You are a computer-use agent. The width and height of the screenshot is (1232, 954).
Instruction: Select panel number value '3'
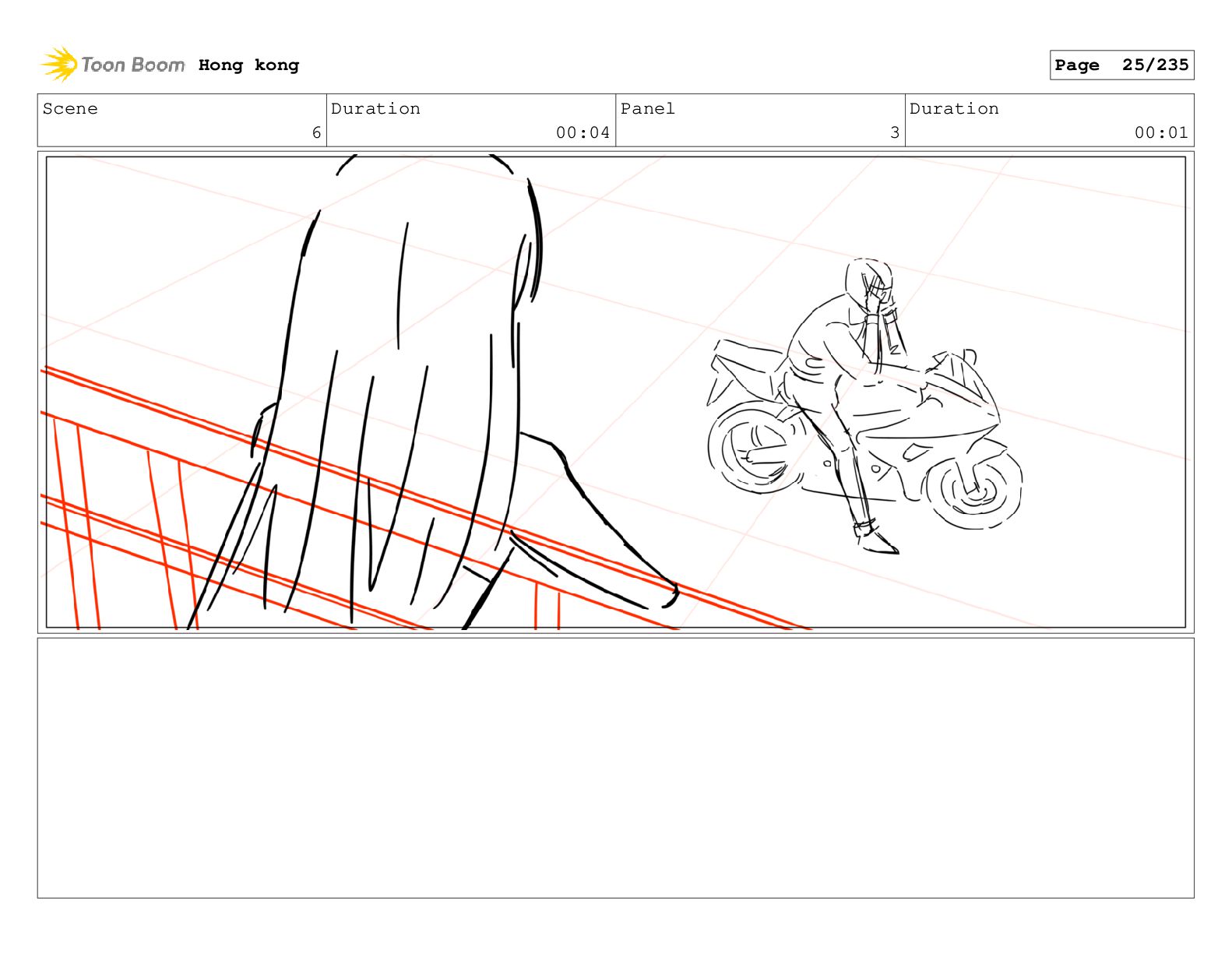click(895, 132)
